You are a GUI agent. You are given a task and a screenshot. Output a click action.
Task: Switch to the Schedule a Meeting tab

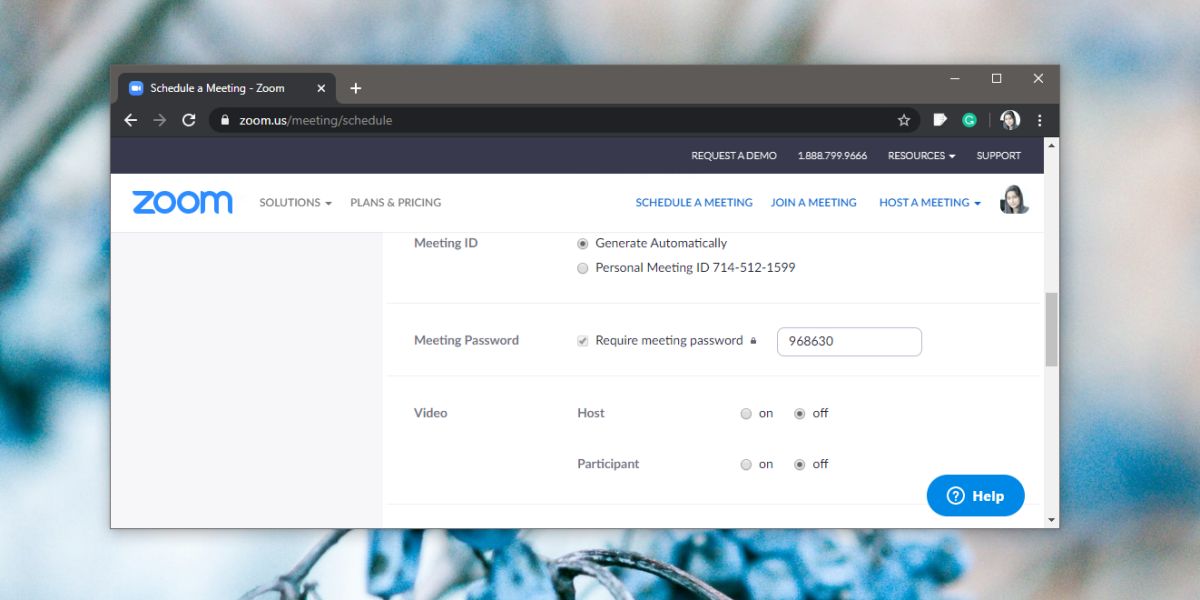226,88
